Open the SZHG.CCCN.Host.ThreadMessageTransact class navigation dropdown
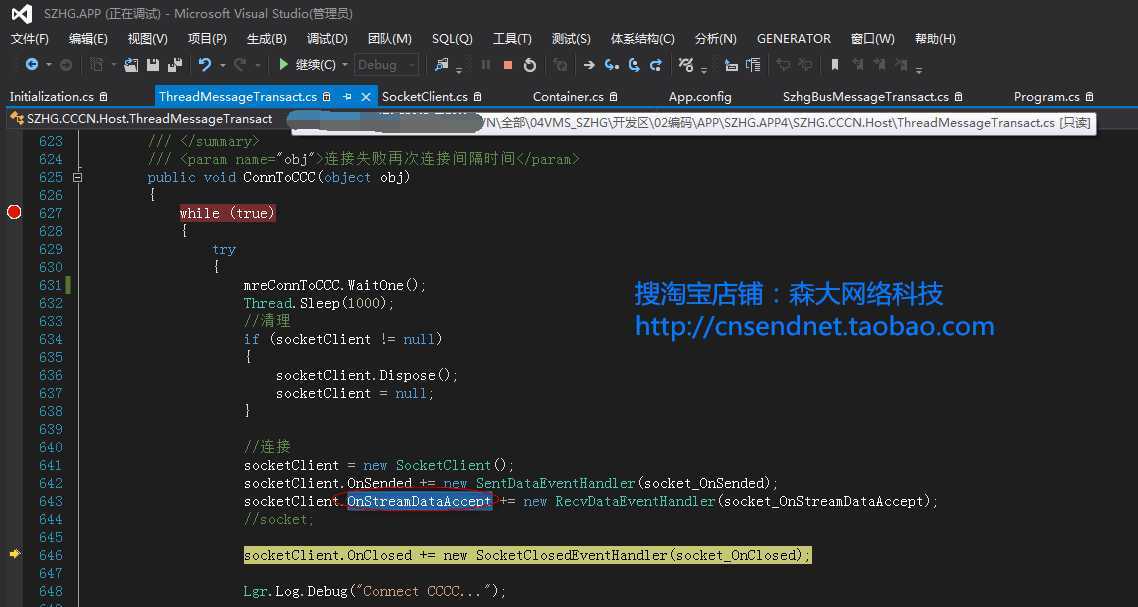 tap(149, 119)
